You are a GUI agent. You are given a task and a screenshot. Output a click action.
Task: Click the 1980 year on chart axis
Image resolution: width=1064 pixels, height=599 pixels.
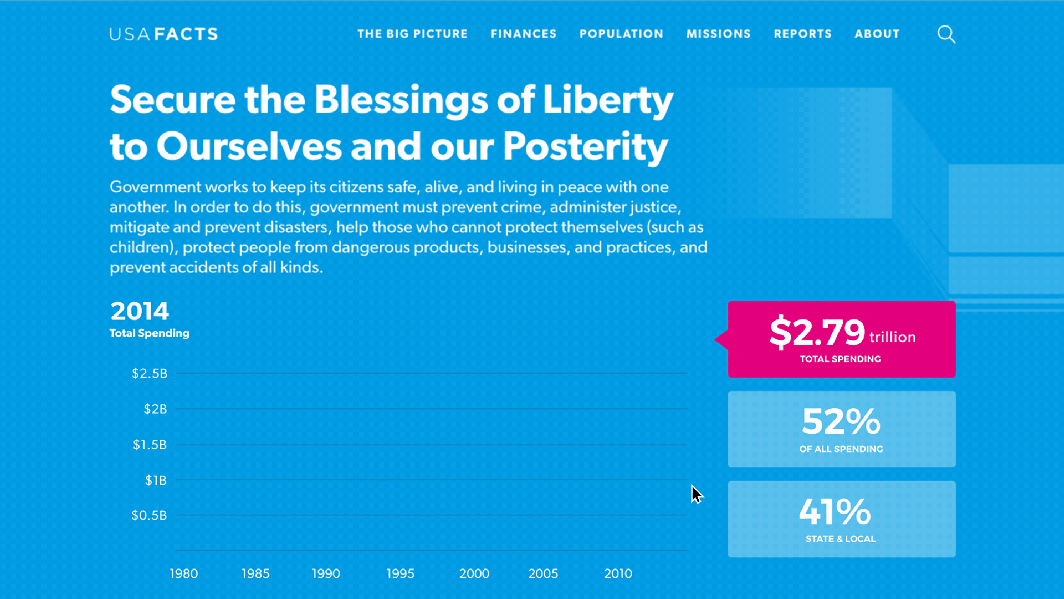183,573
